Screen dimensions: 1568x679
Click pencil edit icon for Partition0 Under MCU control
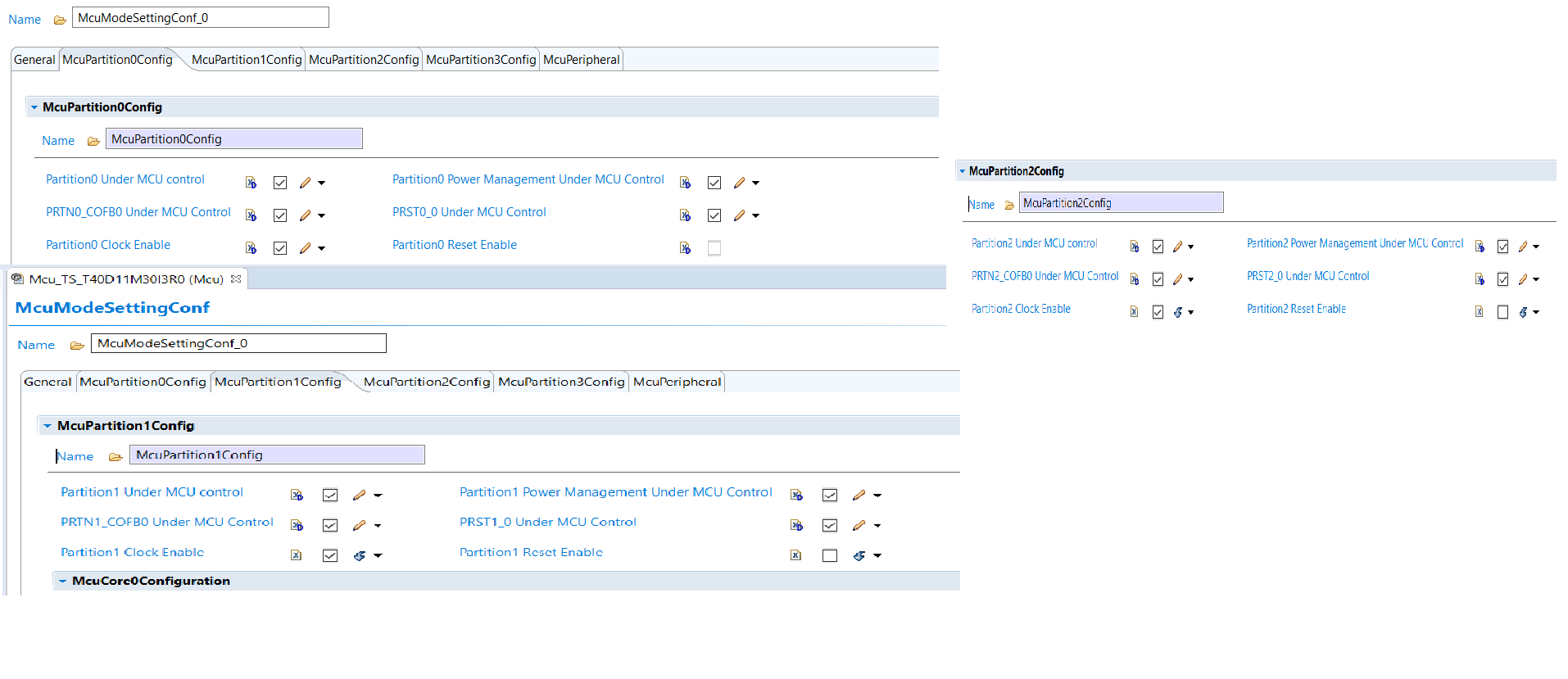pyautogui.click(x=305, y=183)
